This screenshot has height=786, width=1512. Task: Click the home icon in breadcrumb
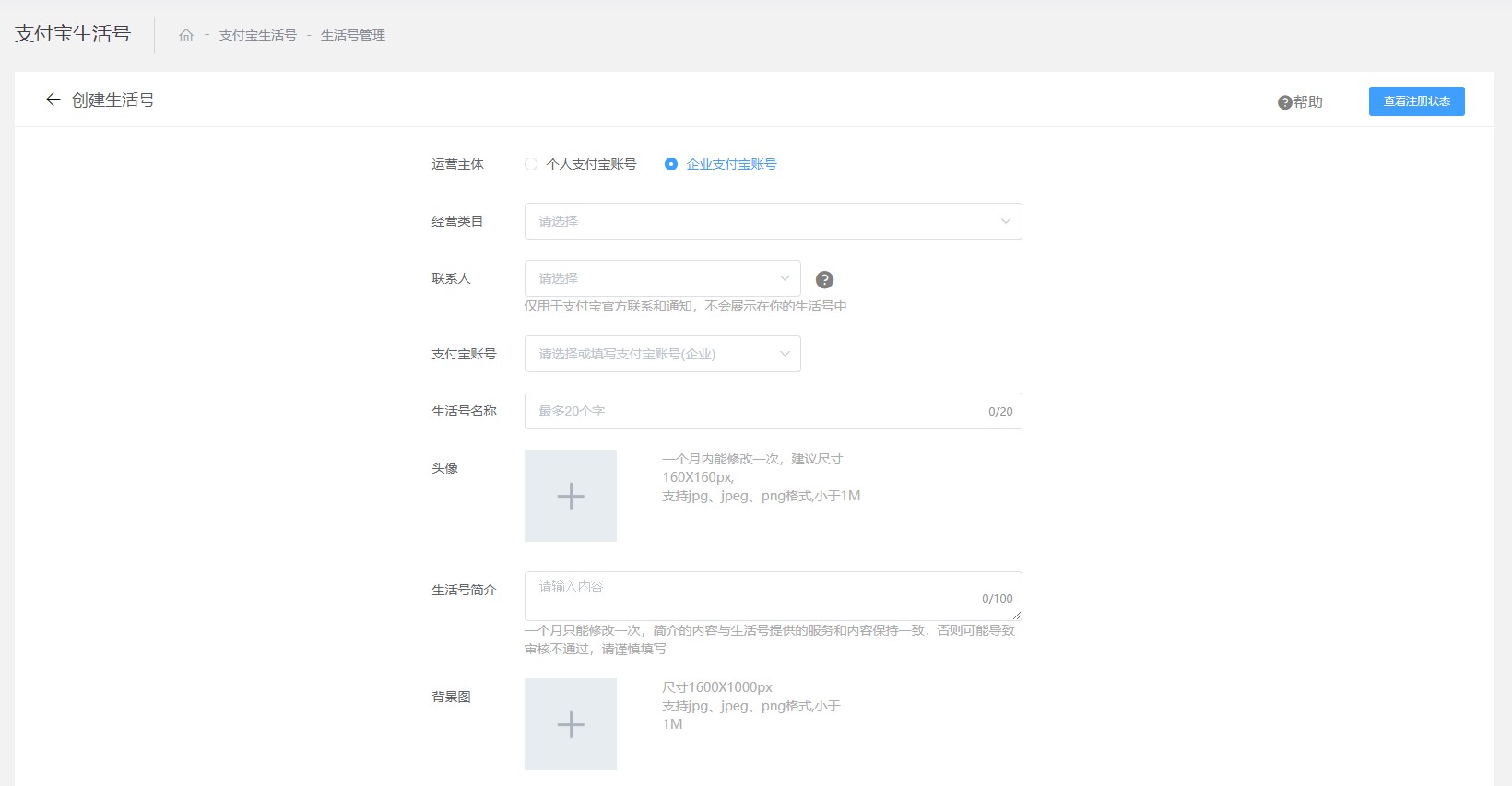(x=186, y=35)
